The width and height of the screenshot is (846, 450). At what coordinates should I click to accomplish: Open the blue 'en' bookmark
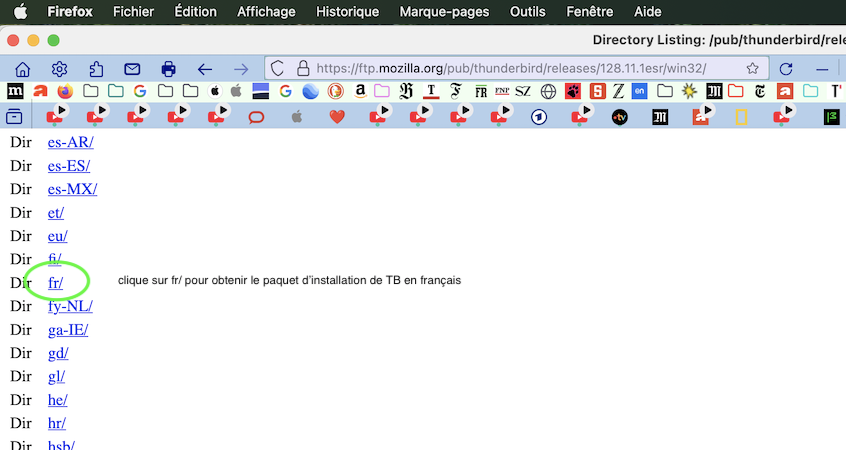639,91
